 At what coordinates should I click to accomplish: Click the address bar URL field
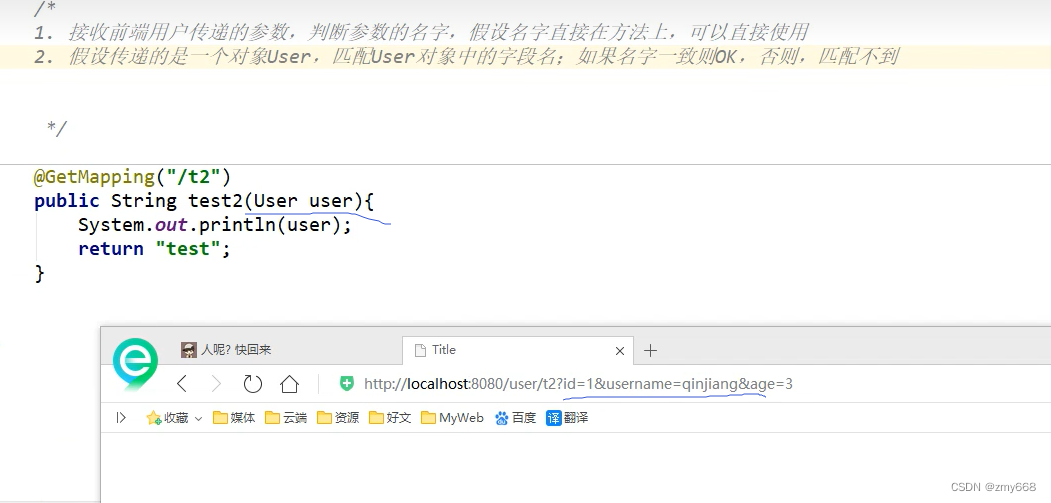coord(578,384)
